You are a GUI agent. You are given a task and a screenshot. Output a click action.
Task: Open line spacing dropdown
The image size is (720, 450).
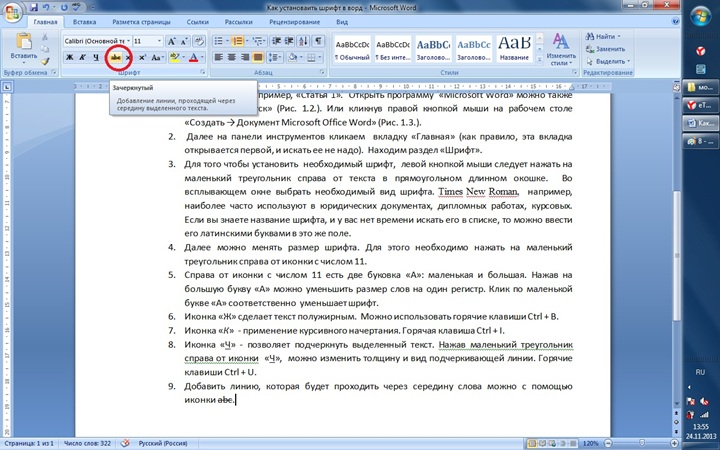pos(275,57)
